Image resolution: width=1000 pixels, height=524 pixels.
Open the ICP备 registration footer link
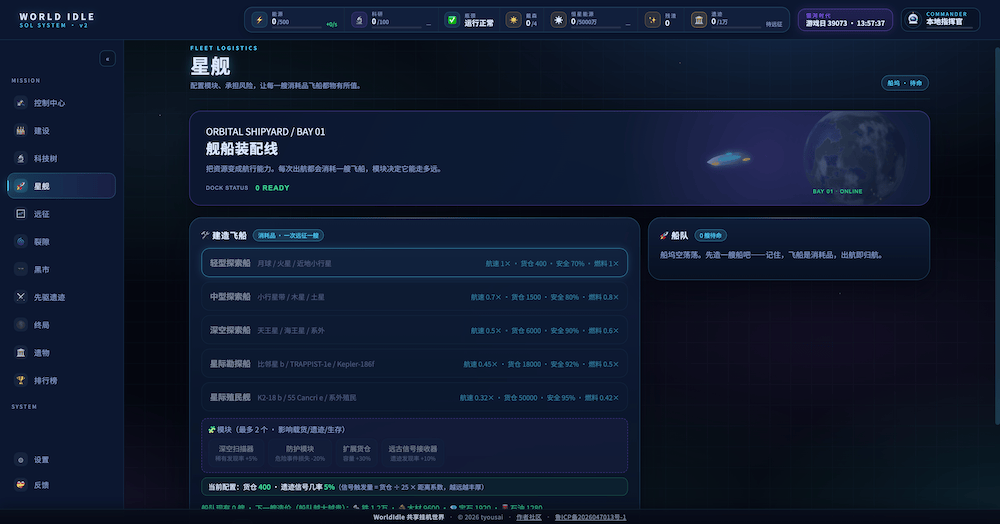591,517
